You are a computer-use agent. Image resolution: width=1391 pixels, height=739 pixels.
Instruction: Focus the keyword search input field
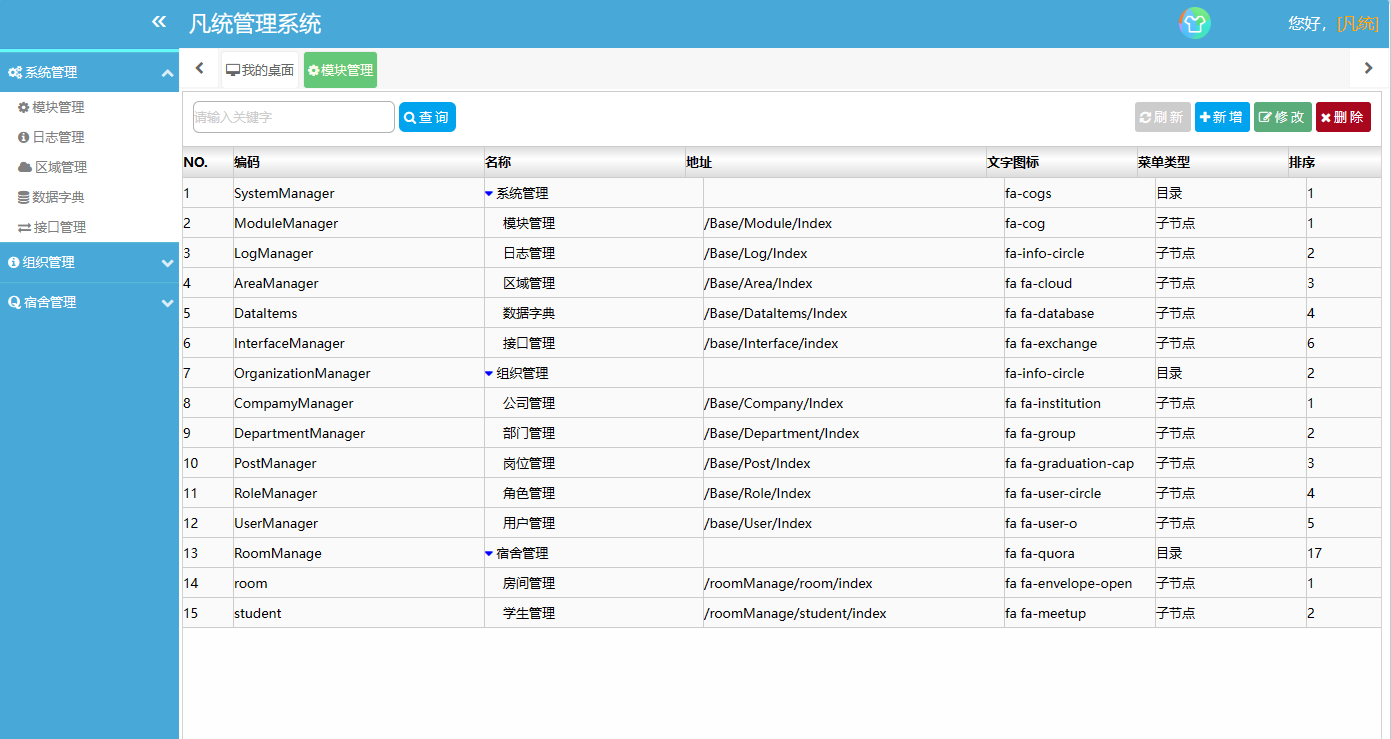click(x=294, y=117)
